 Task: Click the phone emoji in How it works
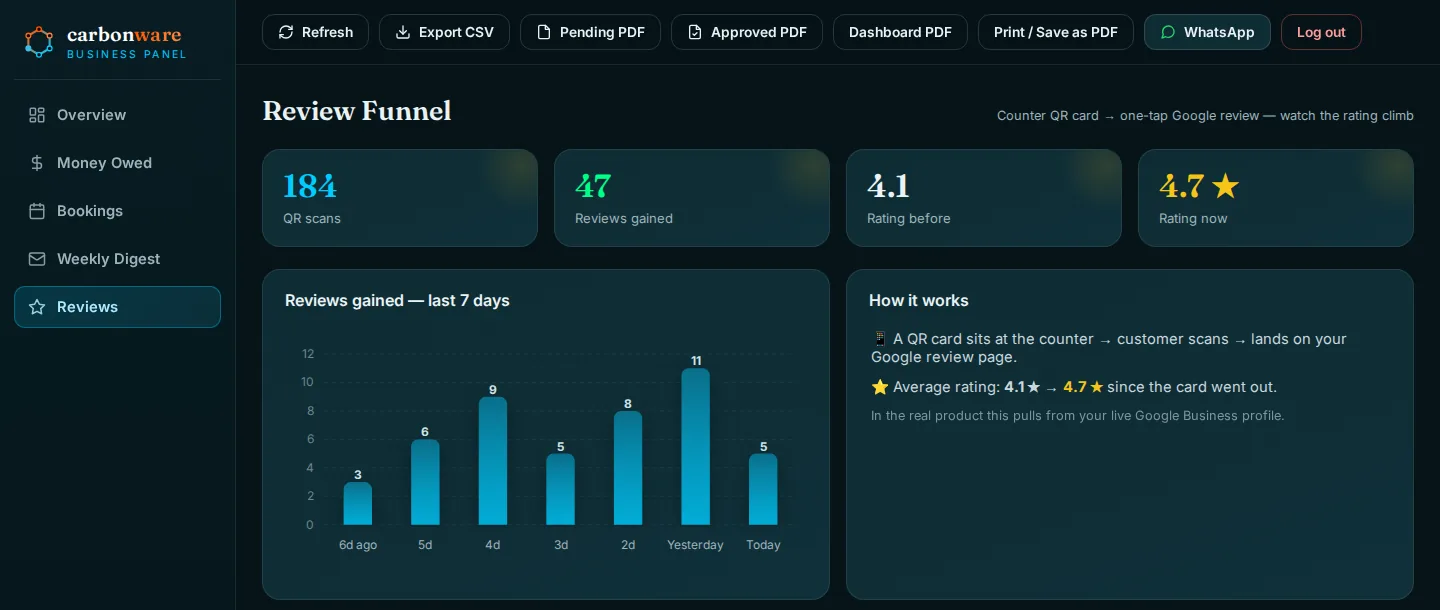[880, 339]
